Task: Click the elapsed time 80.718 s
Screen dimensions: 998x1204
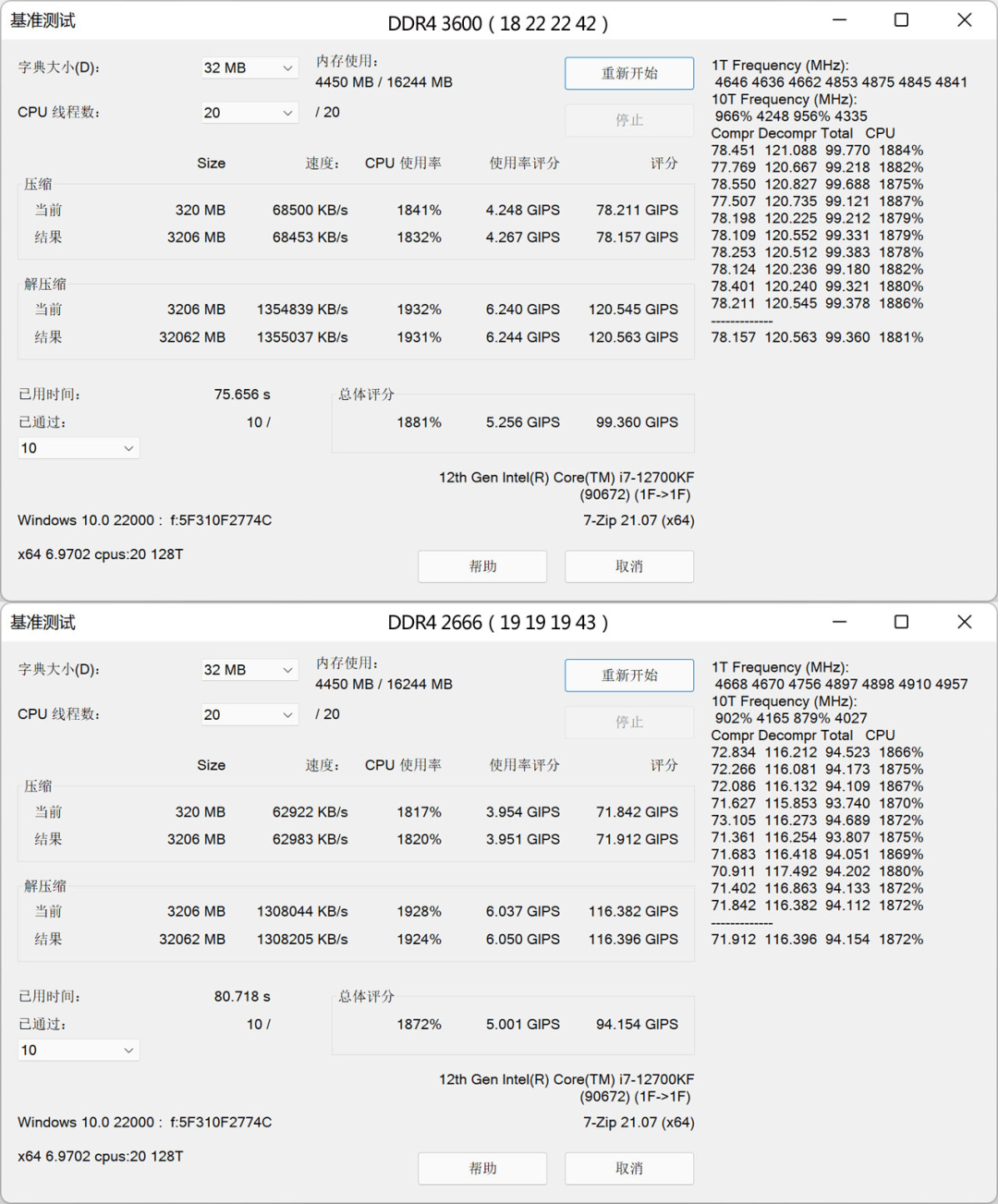Action: coord(242,997)
